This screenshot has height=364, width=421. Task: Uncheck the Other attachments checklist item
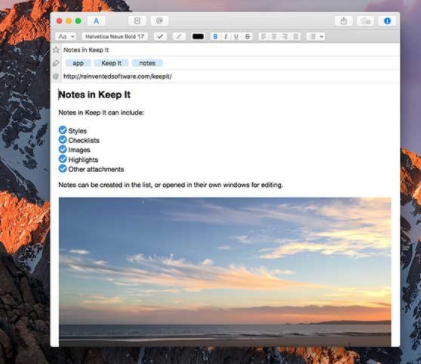(63, 169)
